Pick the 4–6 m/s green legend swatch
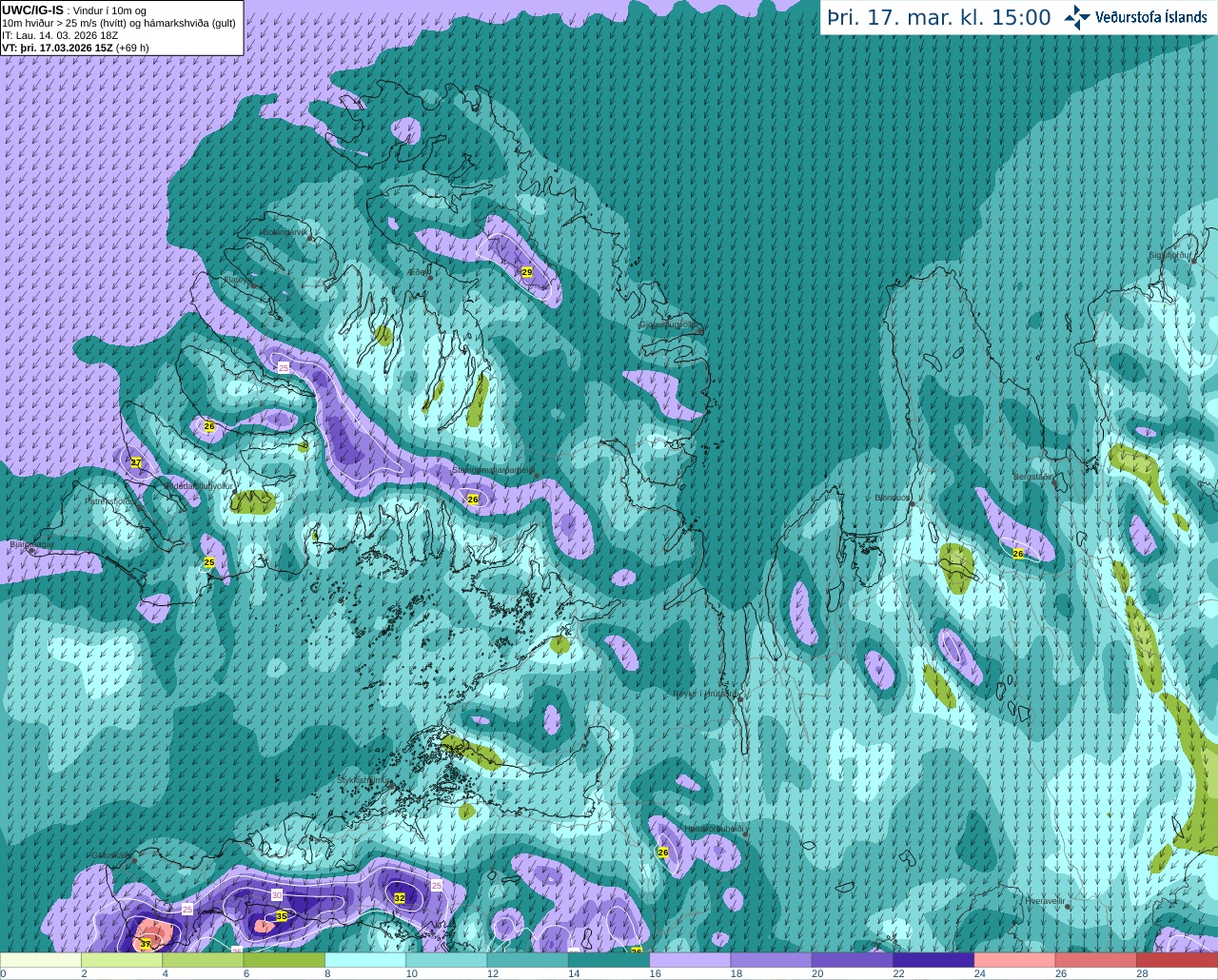1218x980 pixels. [x=204, y=960]
